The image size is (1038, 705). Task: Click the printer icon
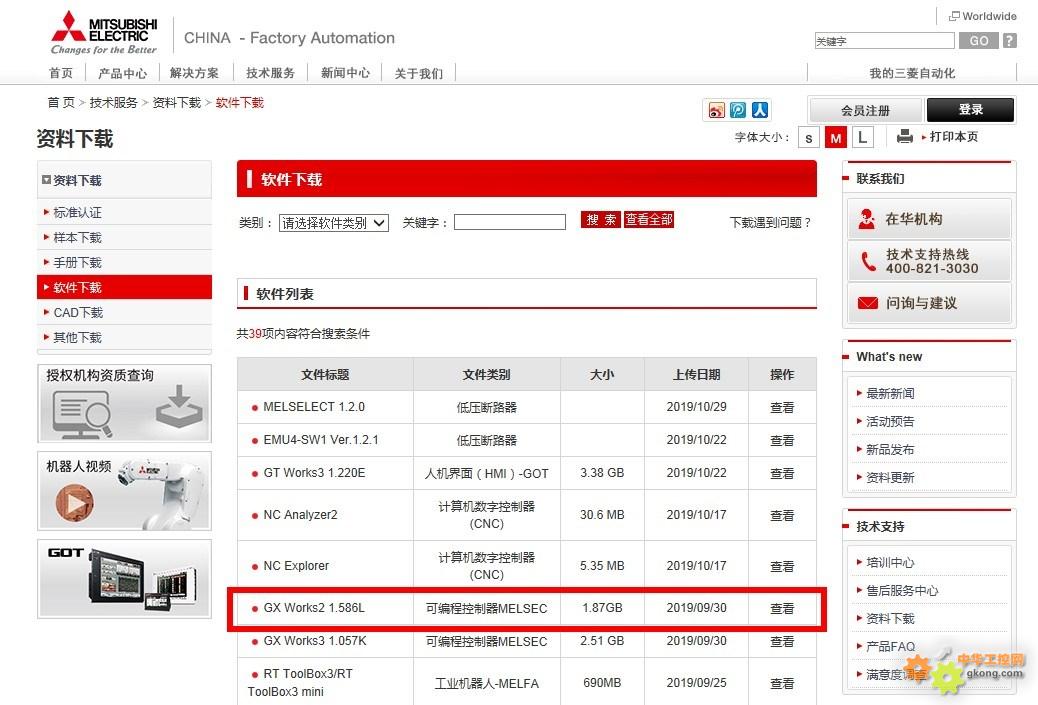(x=905, y=136)
